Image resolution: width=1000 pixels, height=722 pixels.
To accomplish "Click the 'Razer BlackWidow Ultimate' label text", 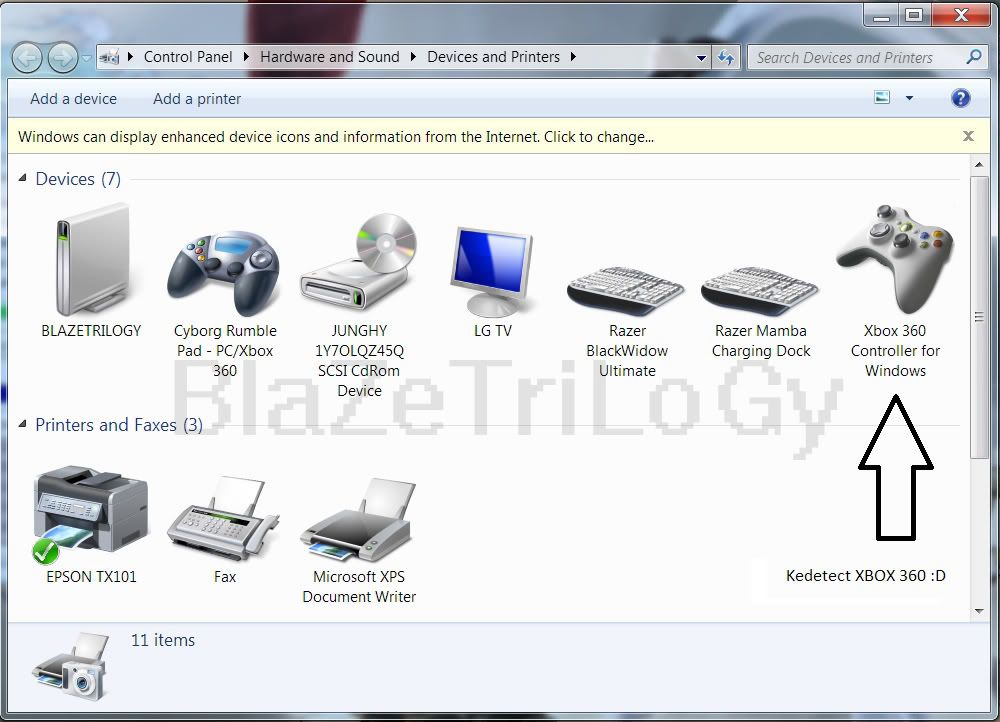I will (x=627, y=351).
